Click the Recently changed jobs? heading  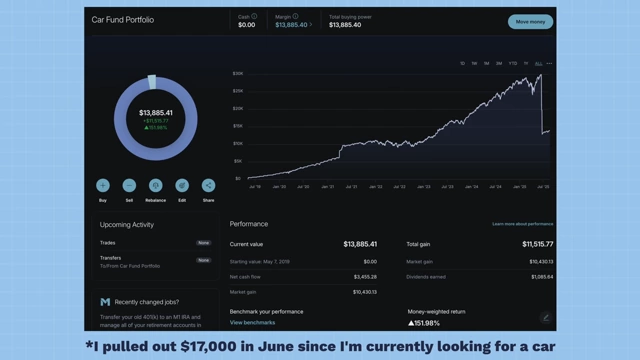(147, 302)
